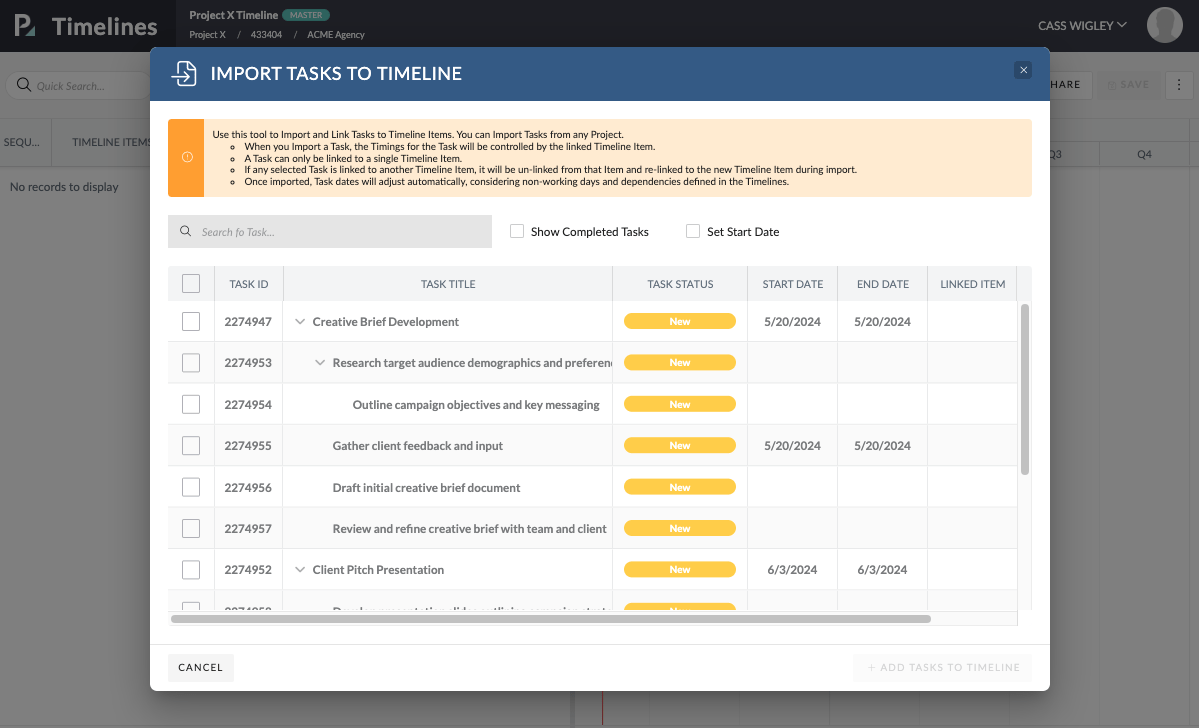The width and height of the screenshot is (1199, 728).
Task: Click the task ID 2274956 cell
Action: pos(248,487)
